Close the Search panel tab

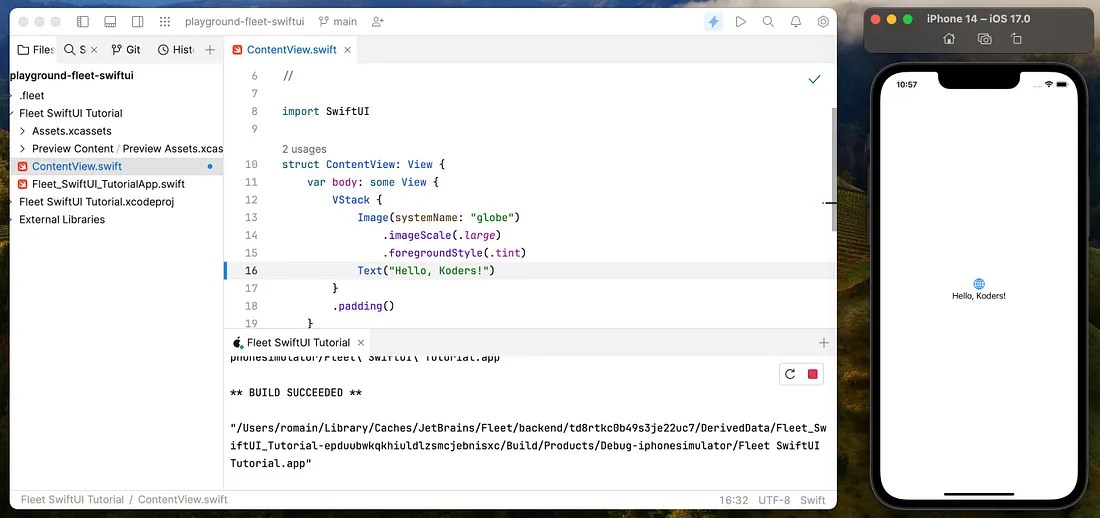(95, 50)
